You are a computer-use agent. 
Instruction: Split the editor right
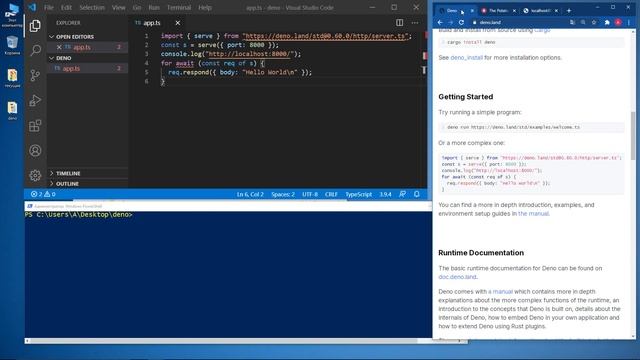pos(400,23)
